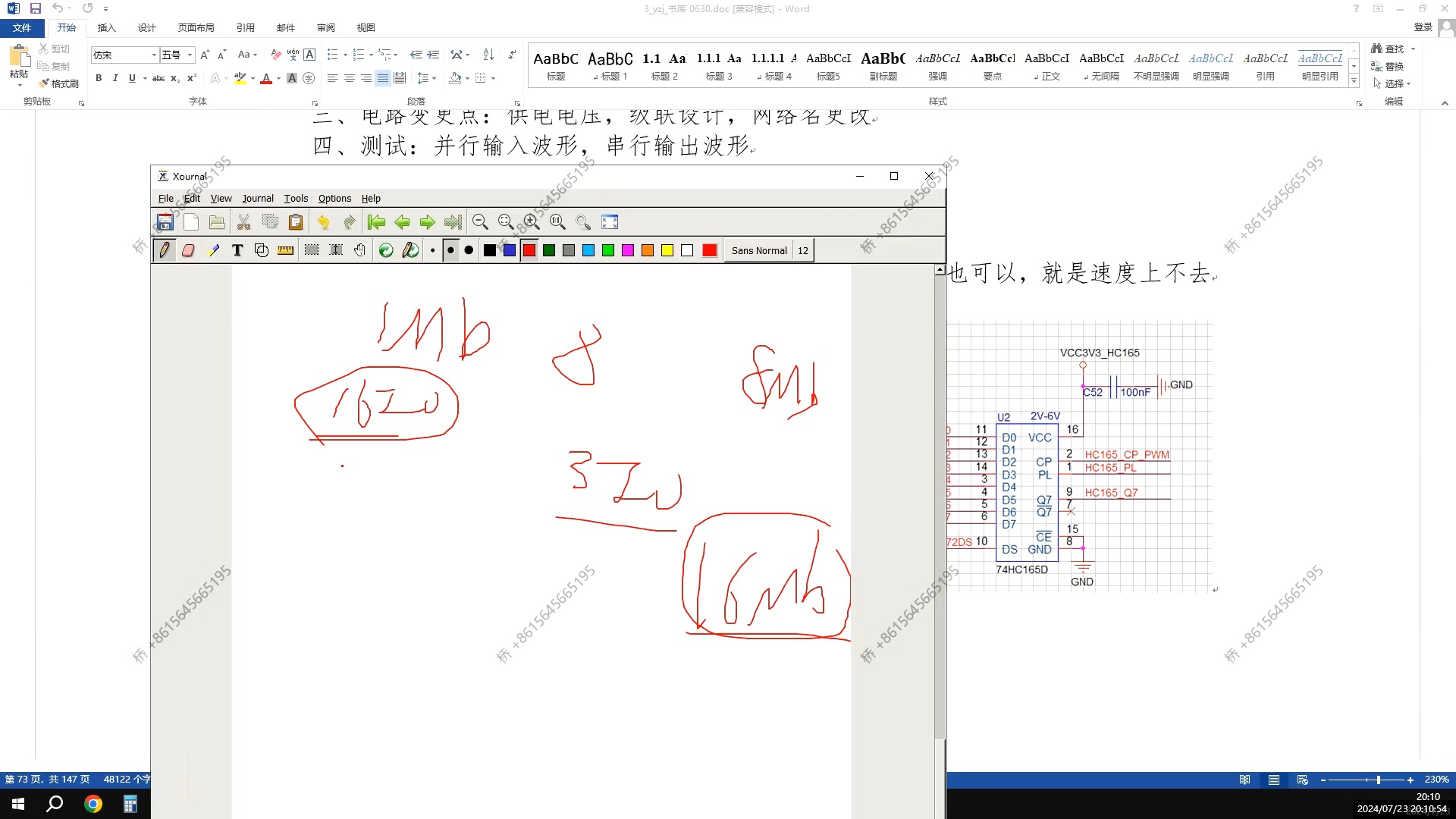
Task: Toggle Bold formatting in Word
Action: click(99, 78)
